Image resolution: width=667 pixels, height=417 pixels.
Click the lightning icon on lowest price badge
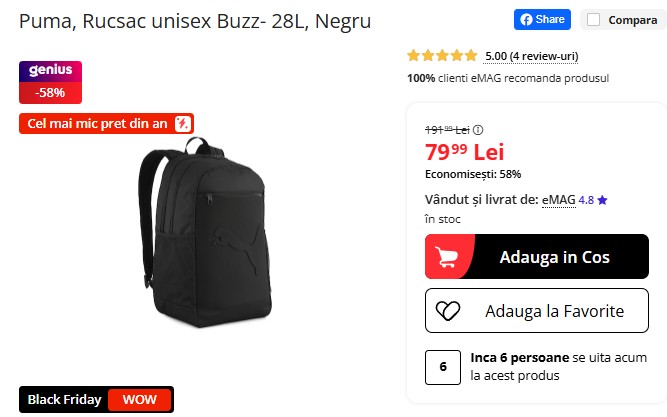pos(183,124)
